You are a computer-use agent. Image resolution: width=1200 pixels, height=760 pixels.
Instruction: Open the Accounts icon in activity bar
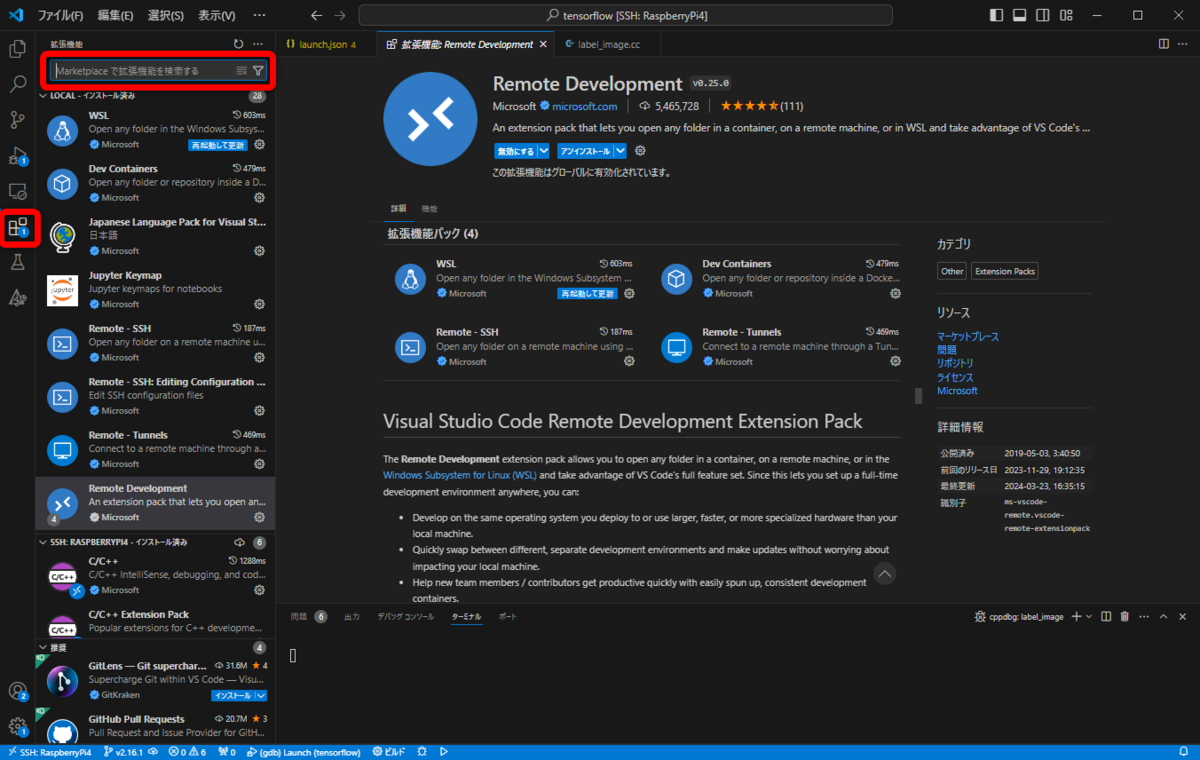pyautogui.click(x=17, y=691)
